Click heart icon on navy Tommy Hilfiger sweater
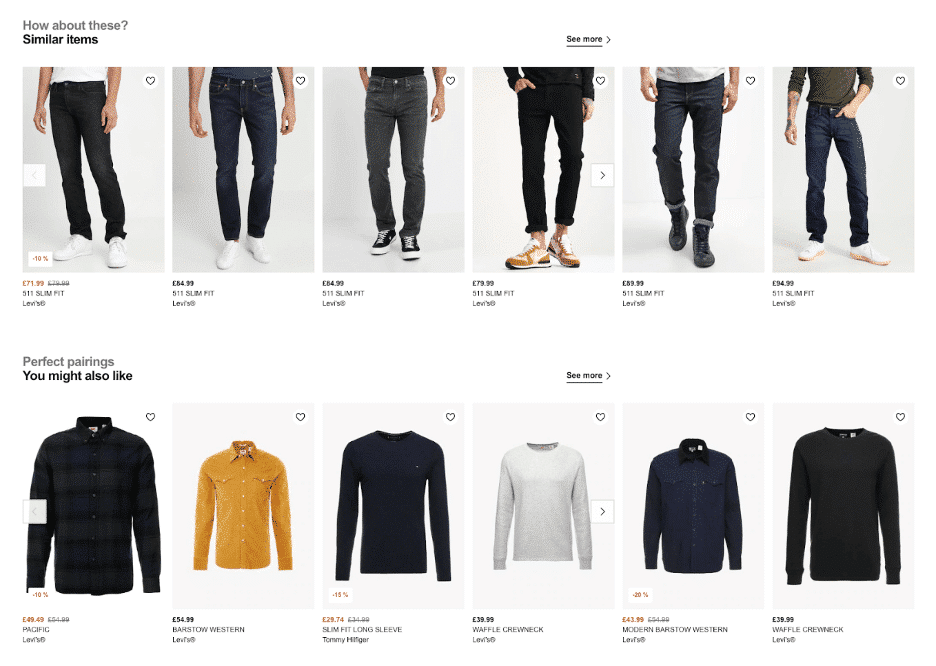This screenshot has width=936, height=666. tap(451, 417)
